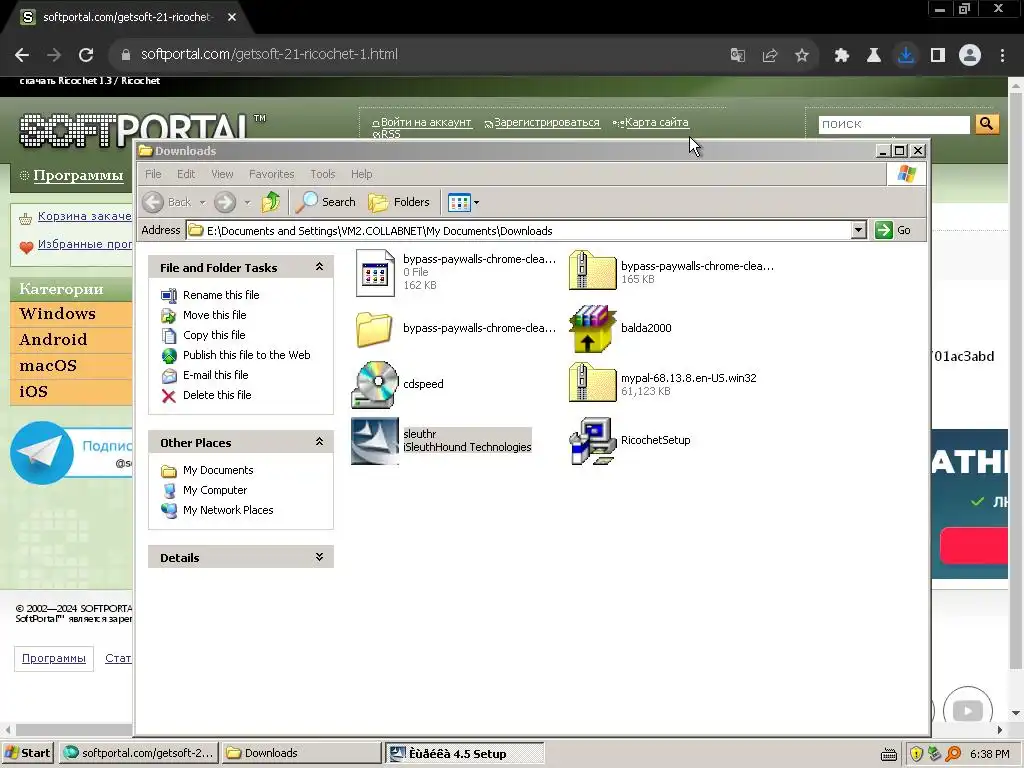This screenshot has width=1024, height=768.
Task: Select the bypass-paywalls 165 KB zip icon
Action: point(592,270)
